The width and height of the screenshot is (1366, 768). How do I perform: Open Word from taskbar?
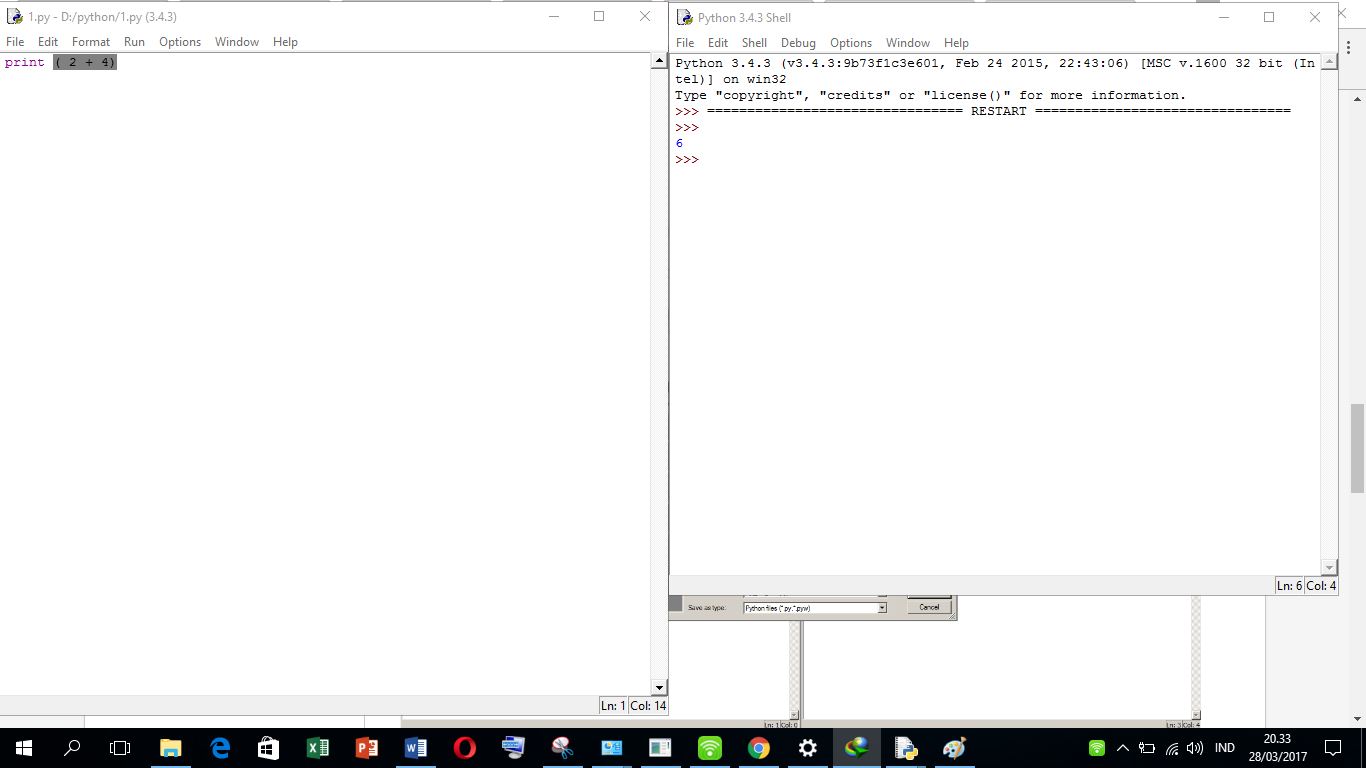(x=416, y=748)
